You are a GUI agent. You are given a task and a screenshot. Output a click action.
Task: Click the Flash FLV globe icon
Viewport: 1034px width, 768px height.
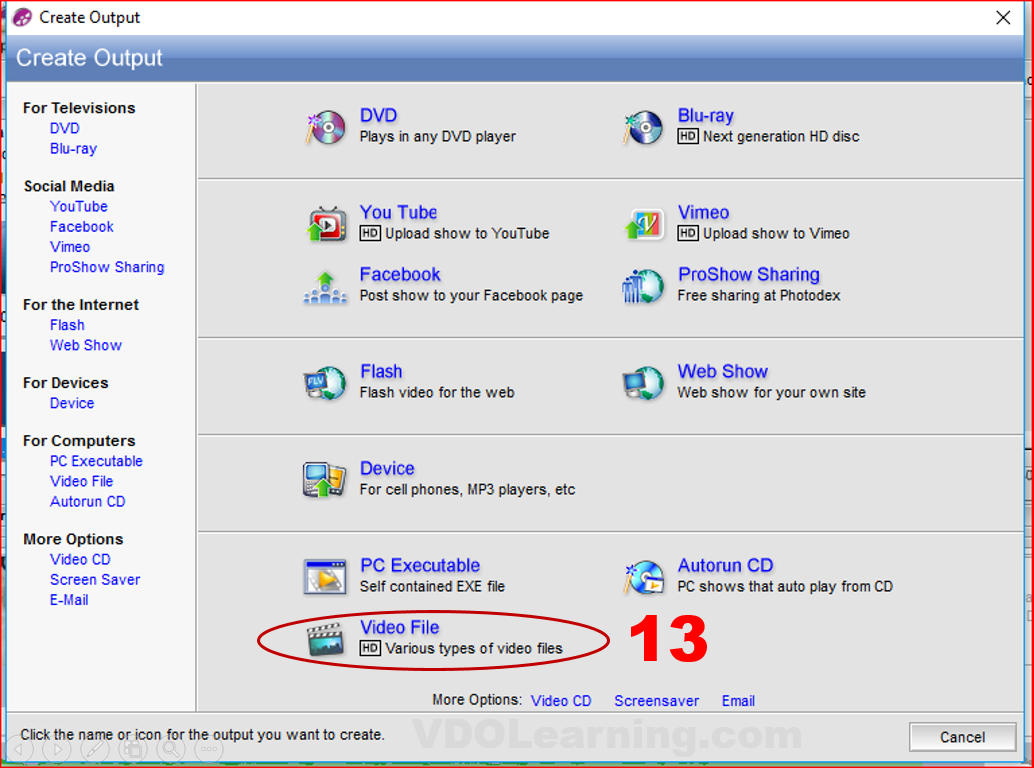tap(325, 383)
